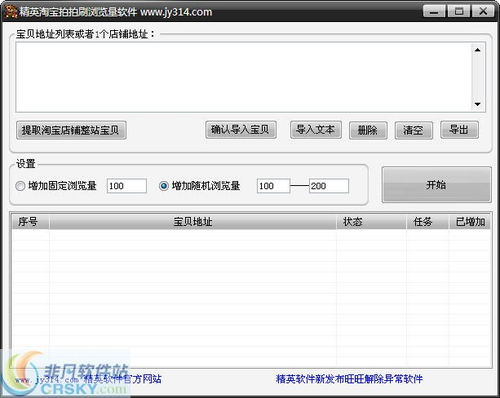
Task: Click the address text area scroll down arrow
Action: pos(478,104)
